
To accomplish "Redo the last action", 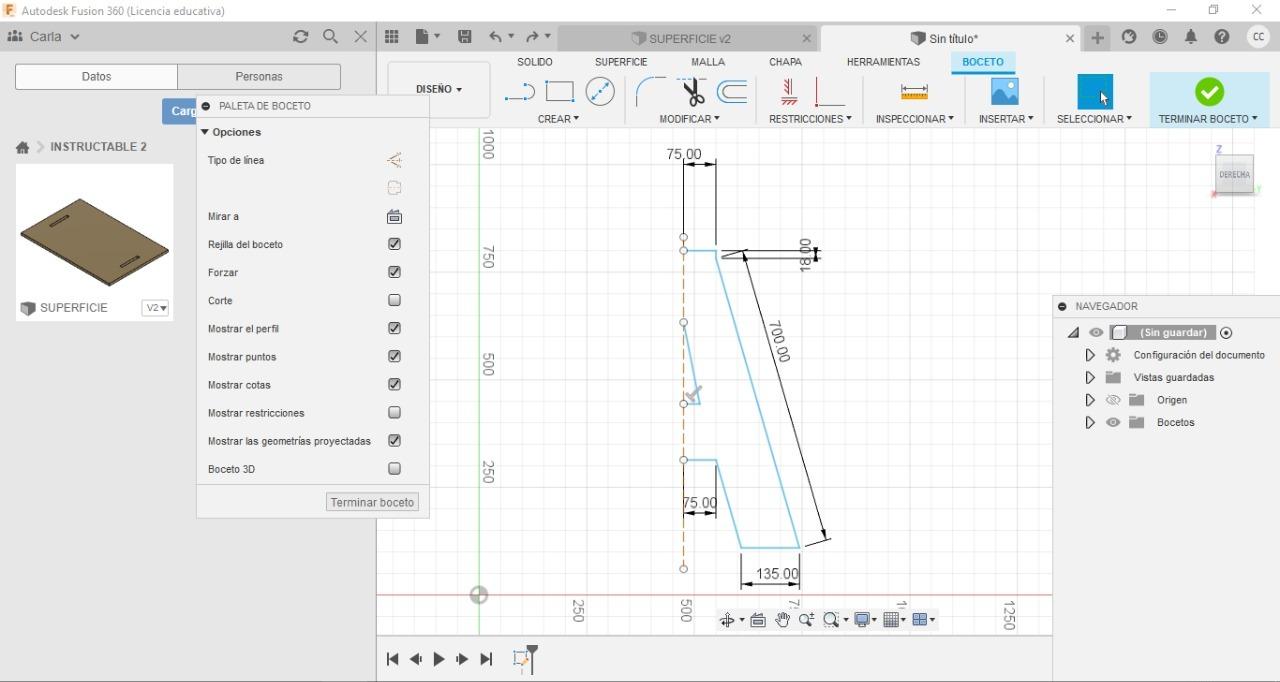I will coord(533,37).
